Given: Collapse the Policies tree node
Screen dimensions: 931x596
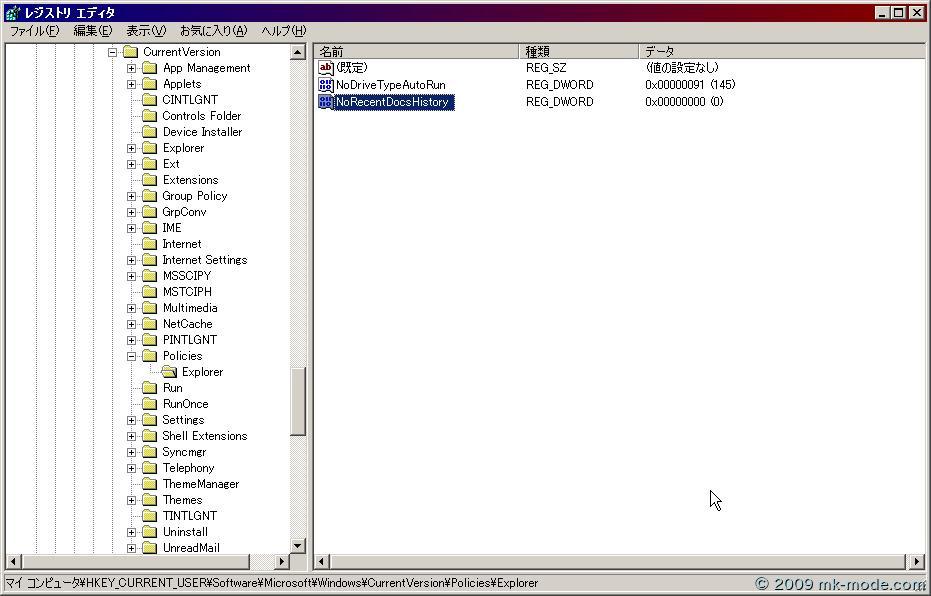Looking at the screenshot, I should pyautogui.click(x=131, y=355).
